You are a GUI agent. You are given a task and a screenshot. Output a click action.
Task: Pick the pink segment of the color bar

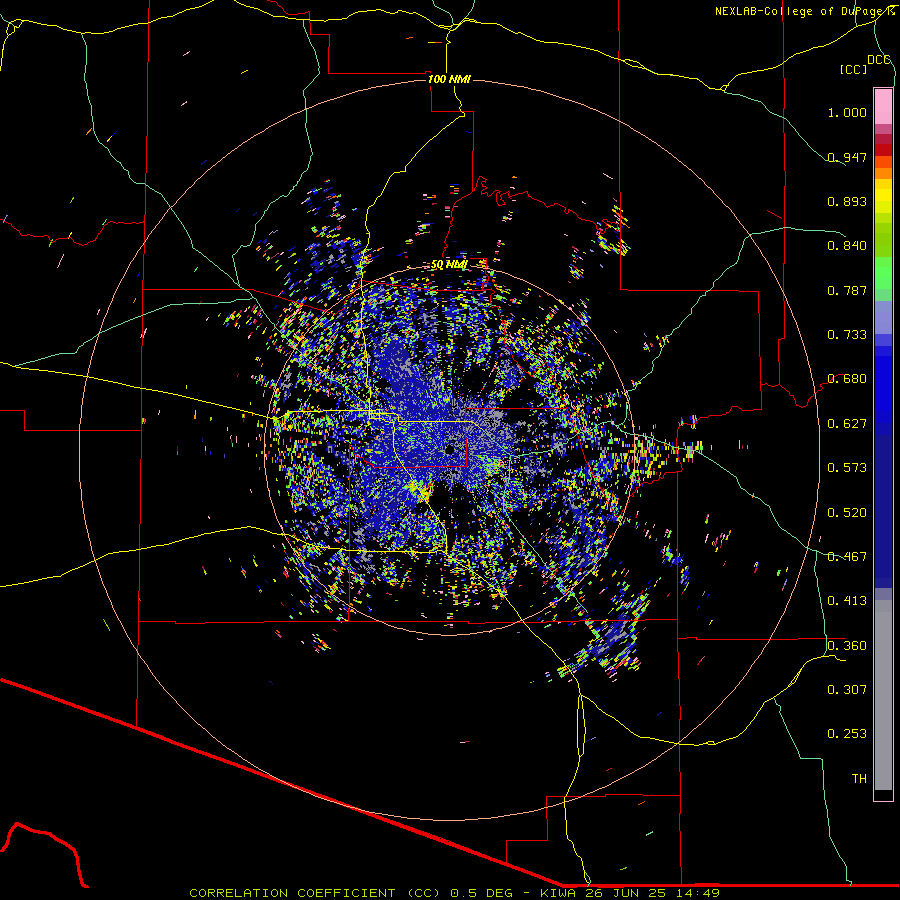point(883,107)
